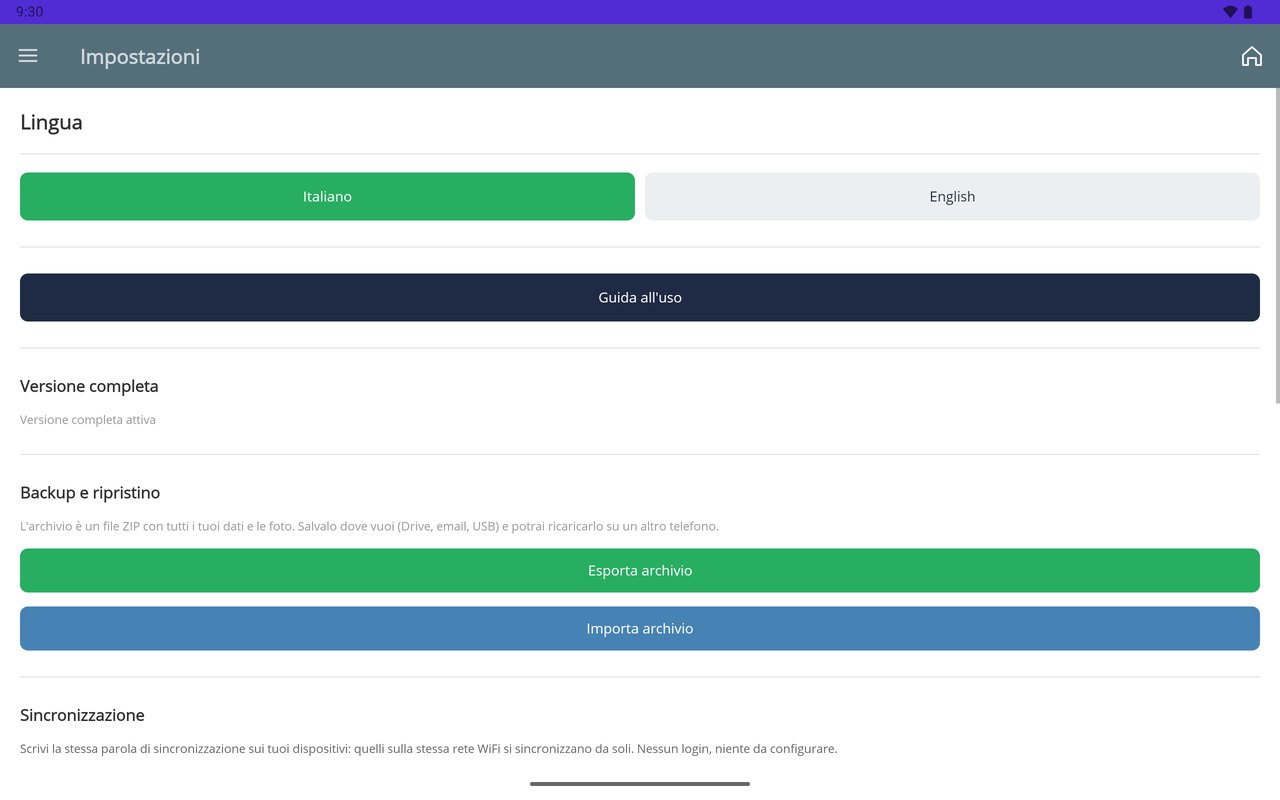Image resolution: width=1280 pixels, height=800 pixels.
Task: Click the Lingua section heading
Action: 51,123
